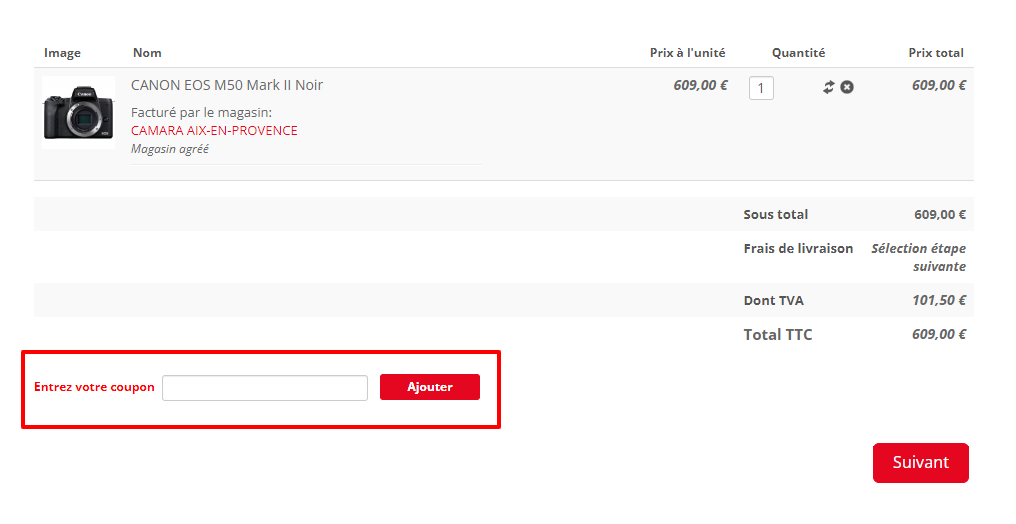Focus the quantity field showing 1
This screenshot has width=1016, height=524.
coord(761,88)
